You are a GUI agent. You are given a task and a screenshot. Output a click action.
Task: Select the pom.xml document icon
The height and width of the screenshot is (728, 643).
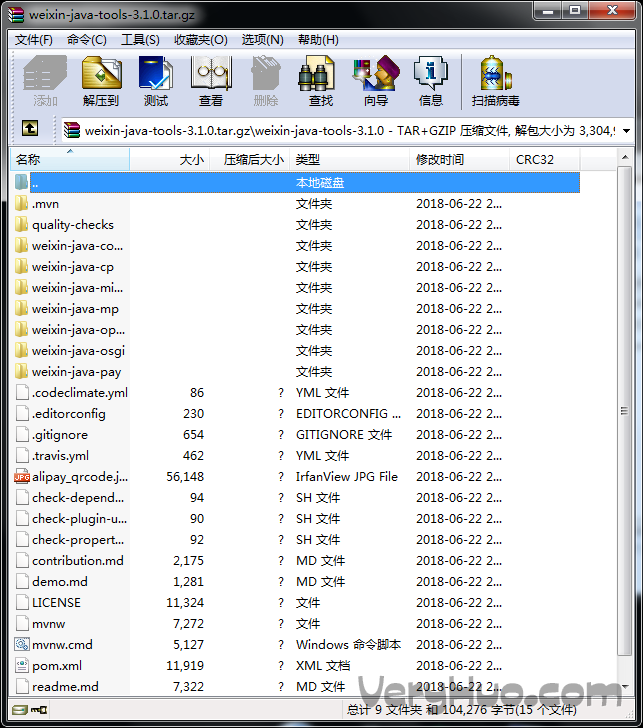click(x=22, y=665)
